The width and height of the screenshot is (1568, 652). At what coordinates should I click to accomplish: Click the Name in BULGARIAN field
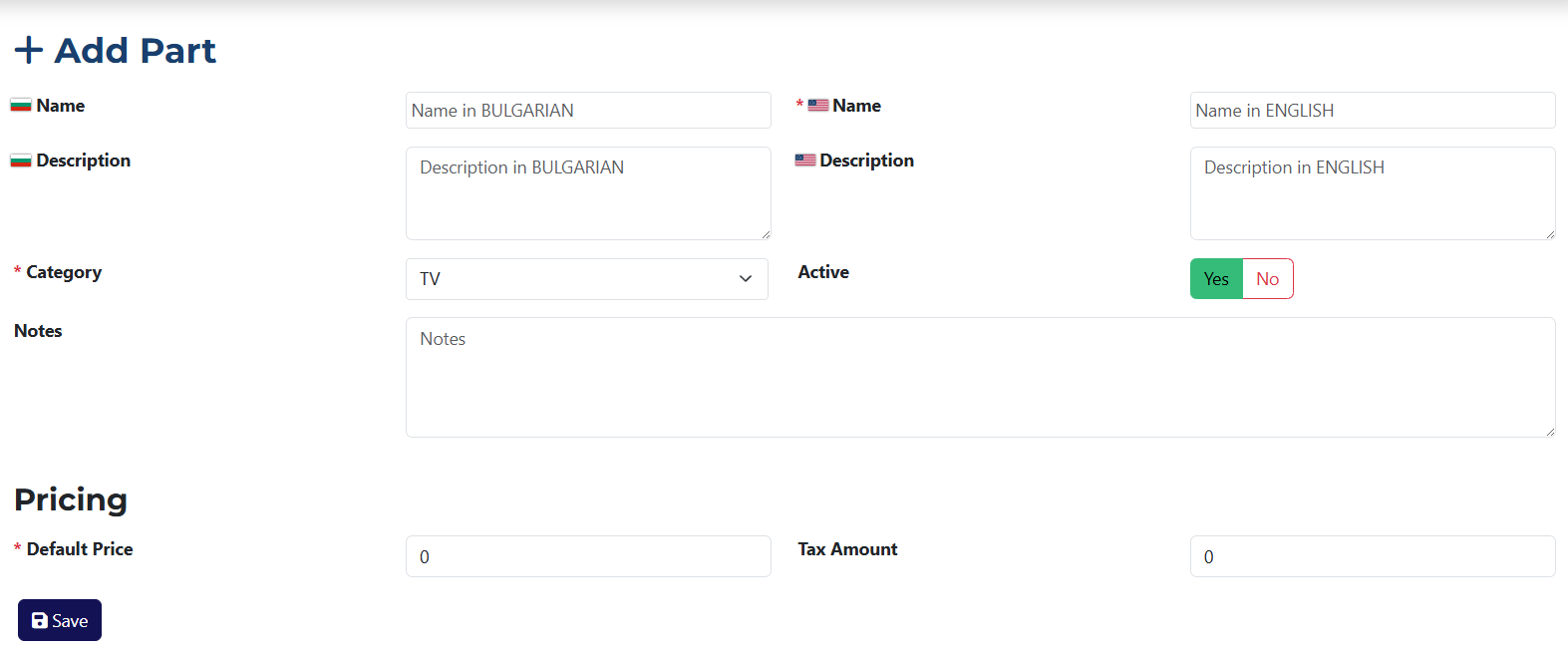point(587,110)
